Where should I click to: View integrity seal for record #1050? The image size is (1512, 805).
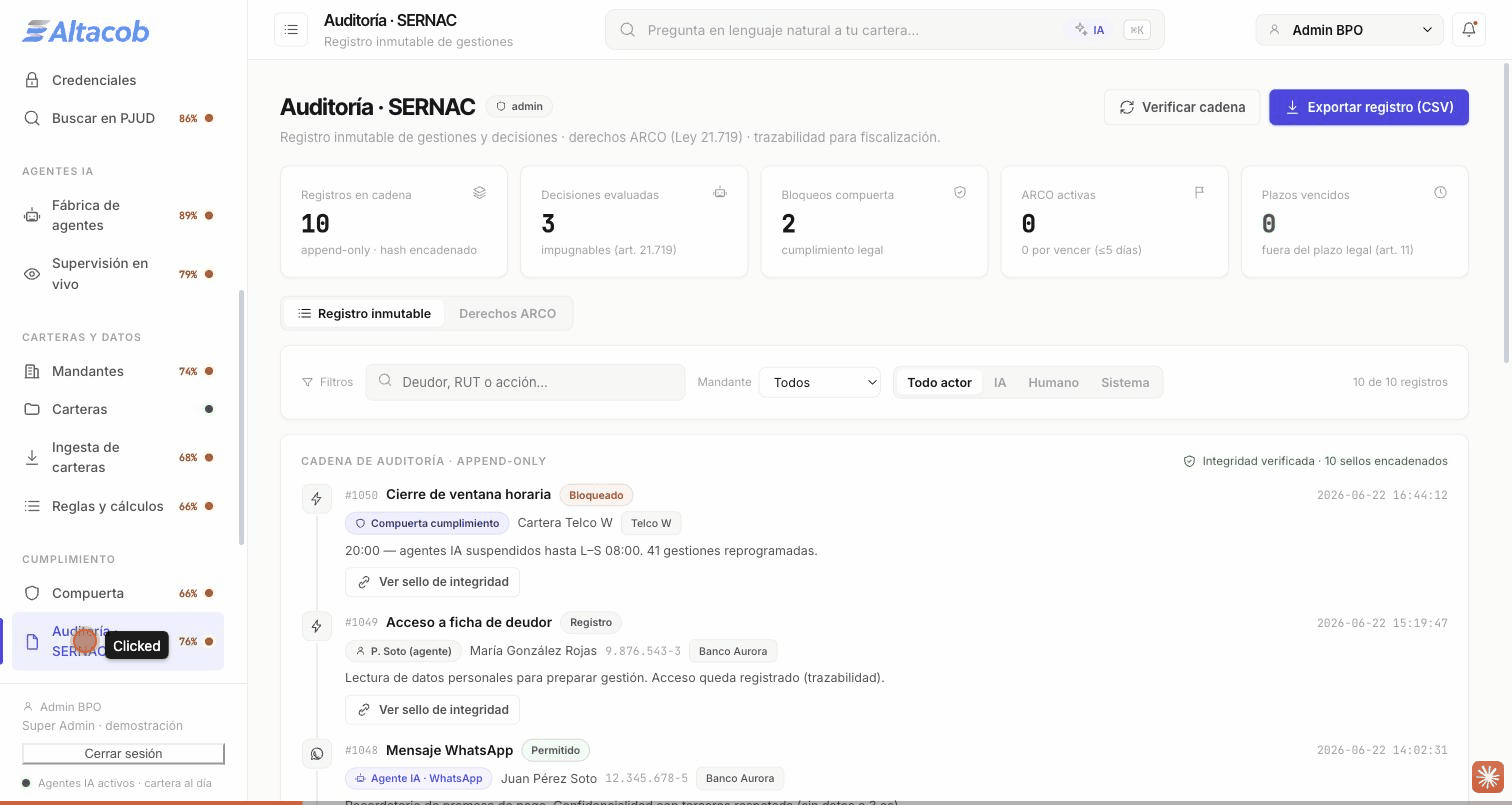tap(432, 582)
